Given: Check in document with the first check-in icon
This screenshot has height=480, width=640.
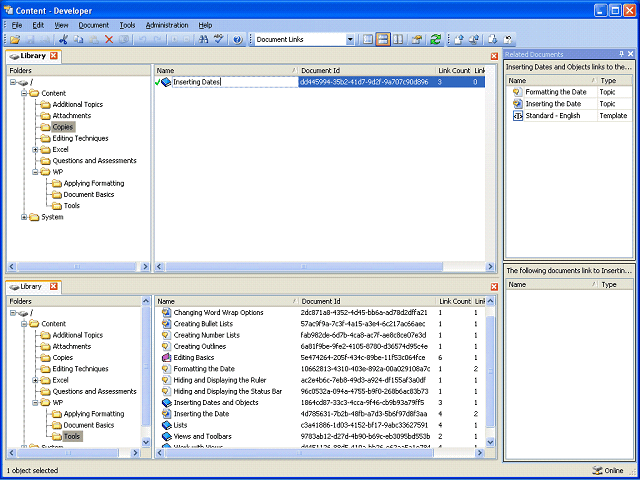Looking at the screenshot, I should [x=459, y=40].
